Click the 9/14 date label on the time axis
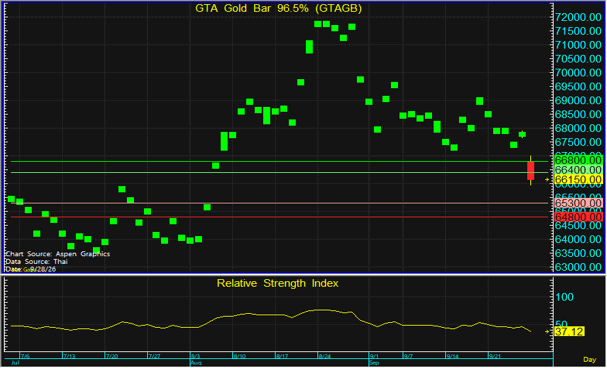The height and width of the screenshot is (368, 607). [x=452, y=356]
